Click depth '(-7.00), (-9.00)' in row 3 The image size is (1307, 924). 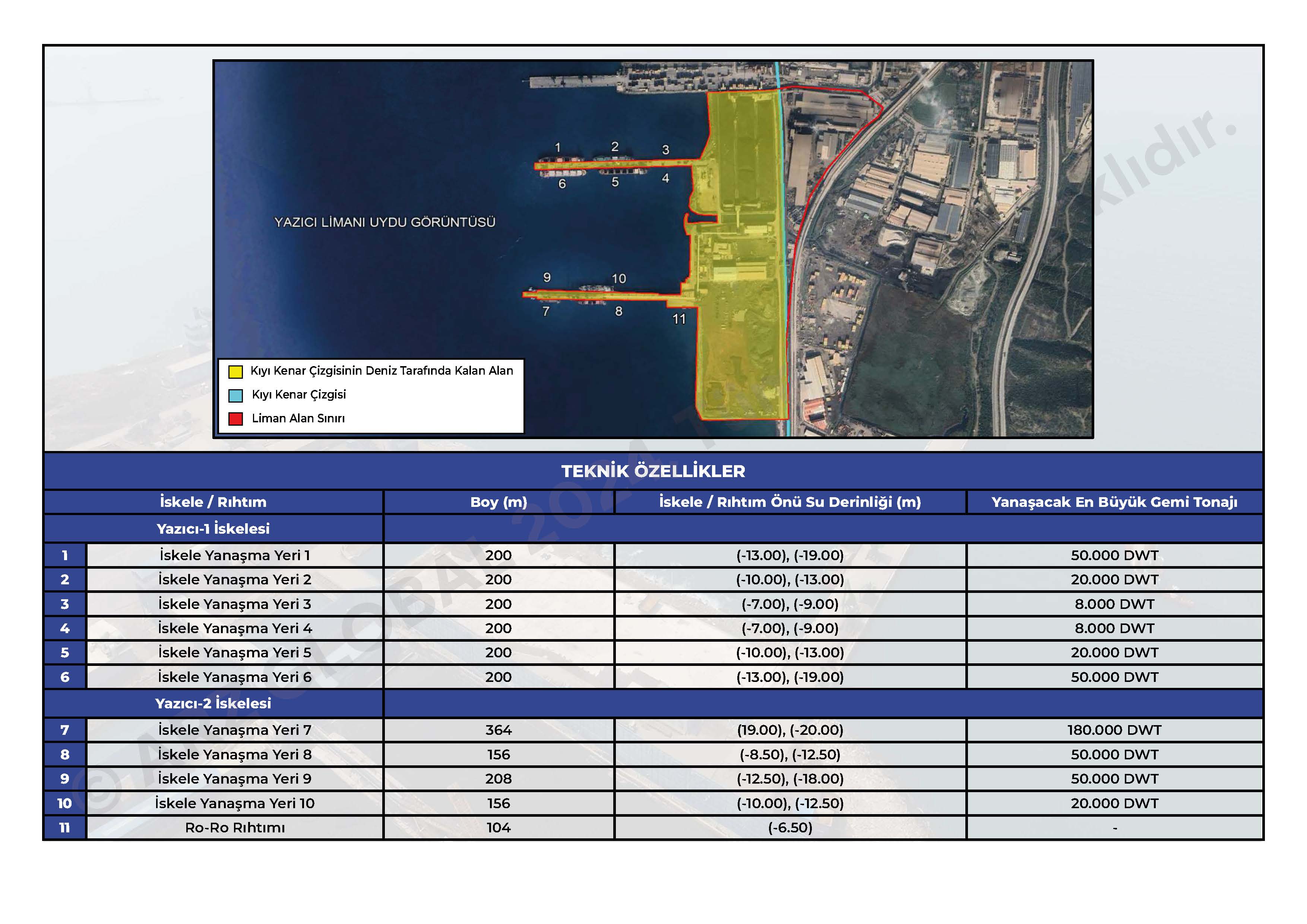pos(790,604)
